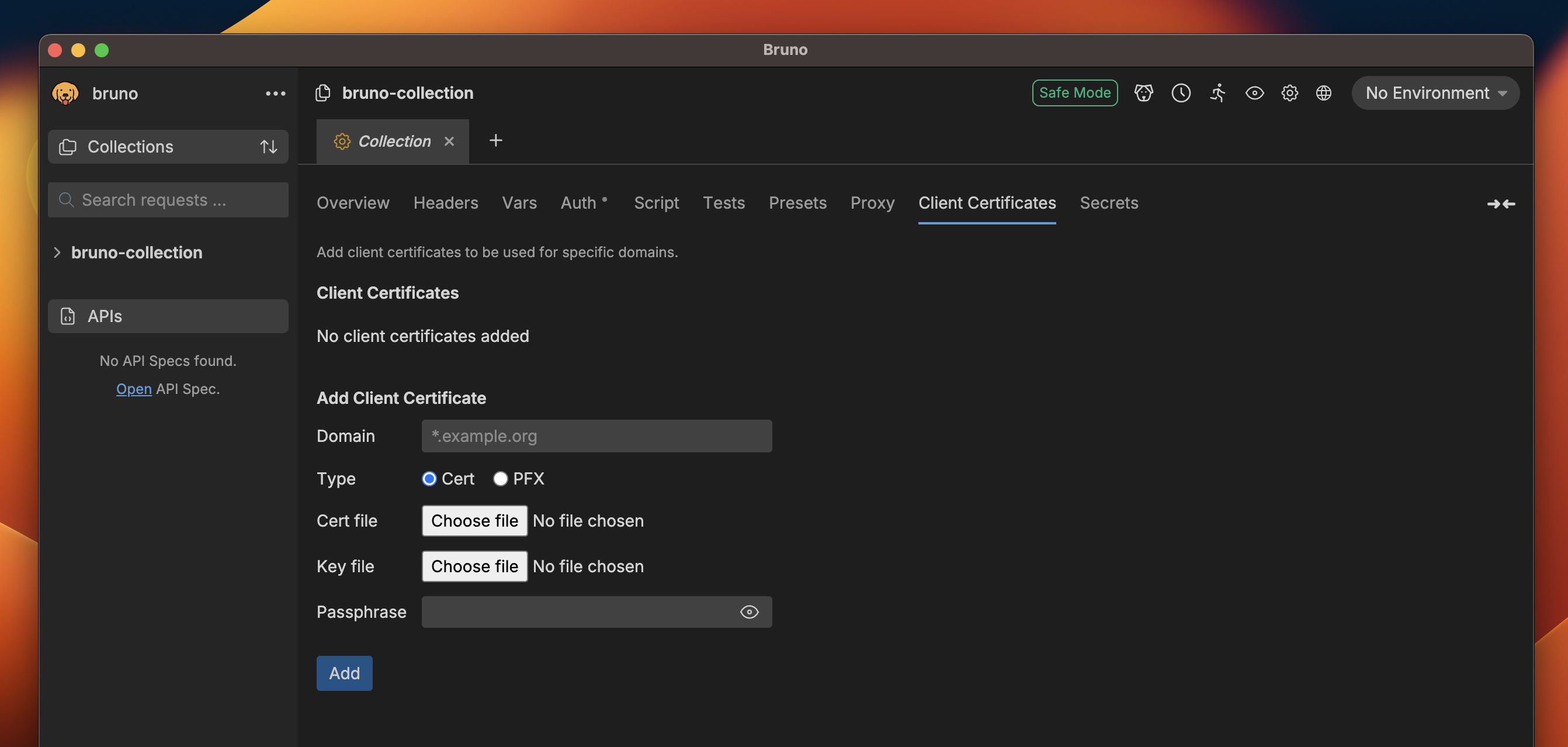Open the workspace ellipsis menu
This screenshot has width=1568, height=747.
pyautogui.click(x=275, y=92)
